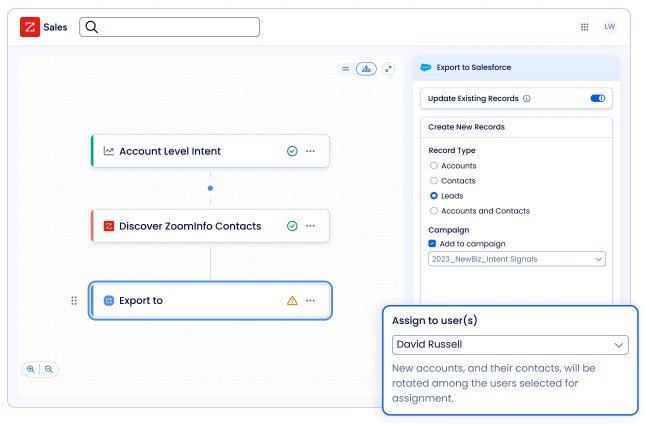Zoom in on the workflow canvas
The image size is (646, 424).
tap(31, 369)
